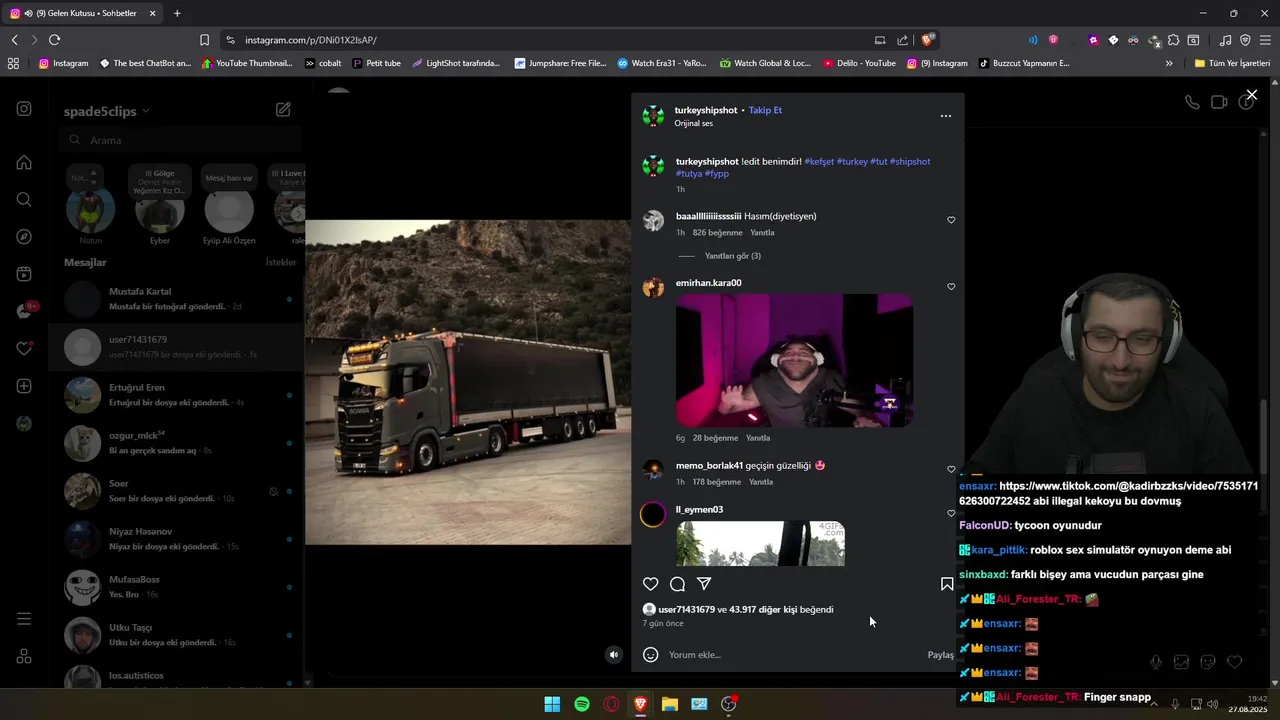Open YouTube Thumbnail bookmark
The height and width of the screenshot is (720, 1280).
[247, 63]
